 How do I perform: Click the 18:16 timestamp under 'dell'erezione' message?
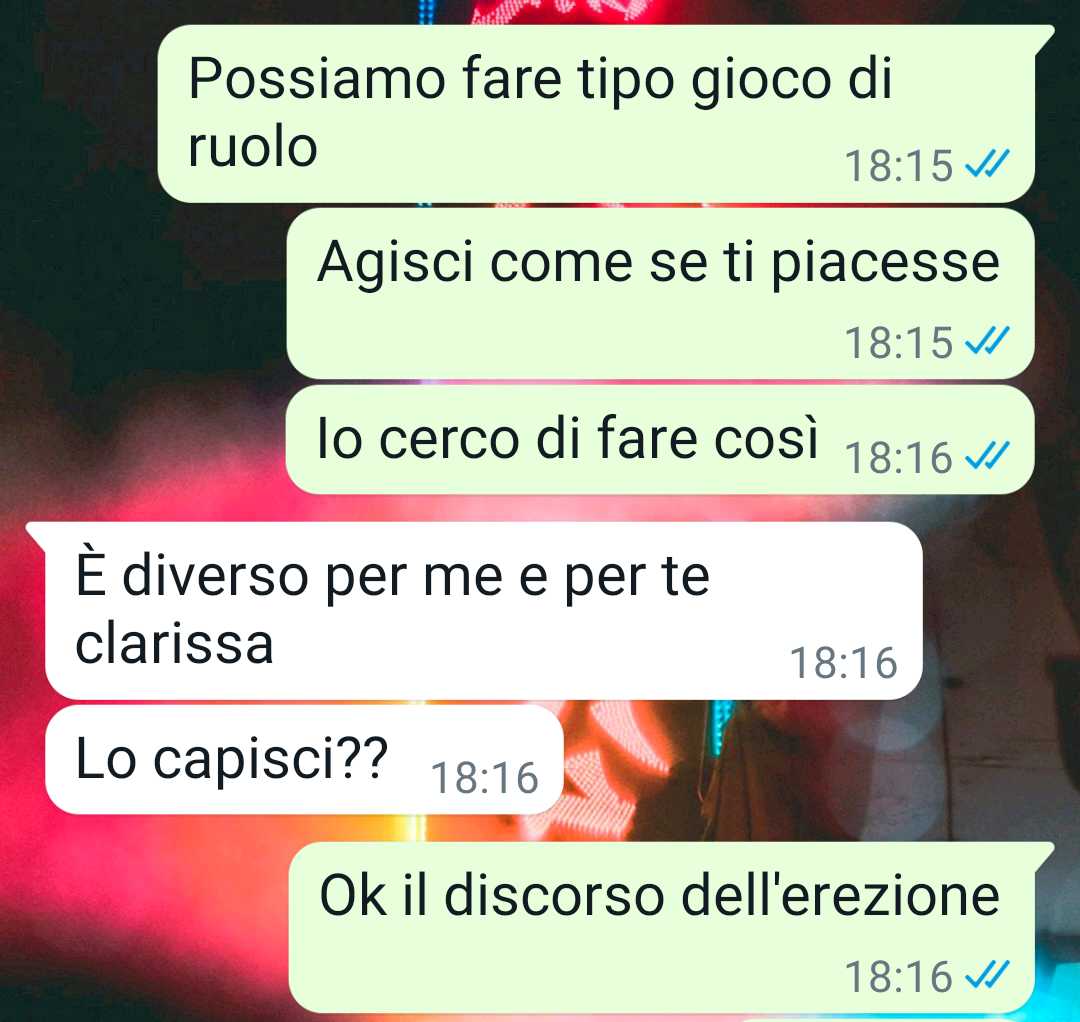tap(899, 977)
